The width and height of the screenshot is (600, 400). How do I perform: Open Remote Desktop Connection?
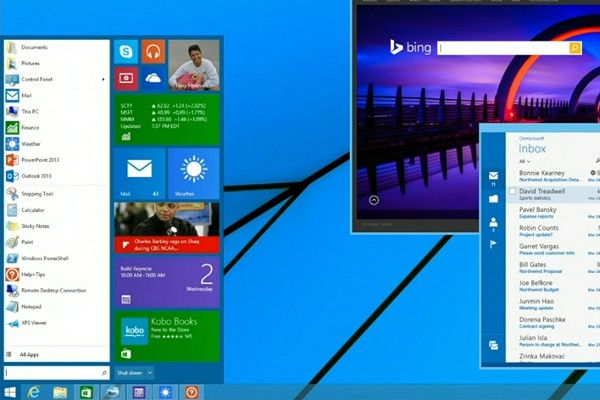57,291
